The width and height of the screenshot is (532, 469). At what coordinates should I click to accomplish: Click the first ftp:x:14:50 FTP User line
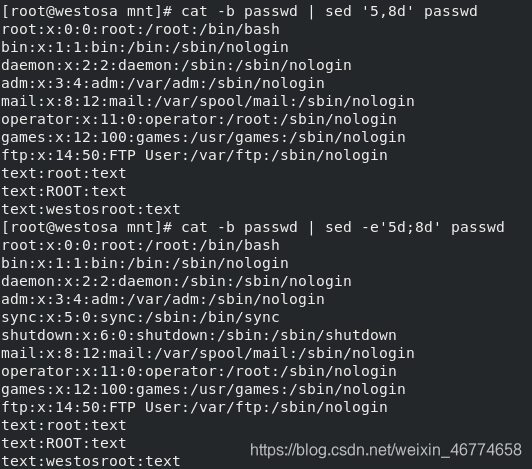194,155
